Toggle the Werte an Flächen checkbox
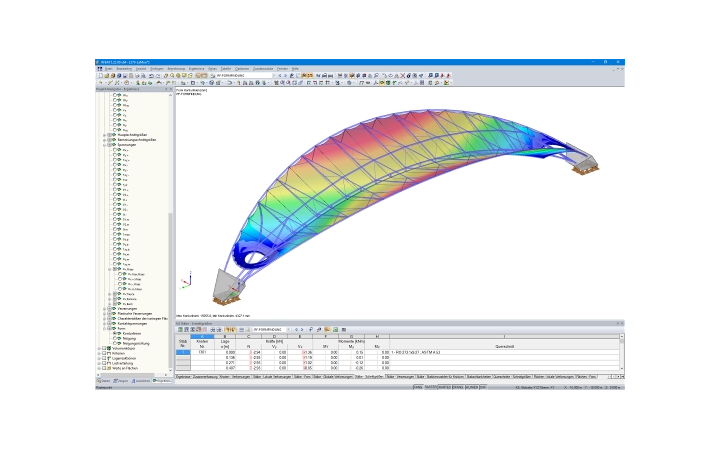The width and height of the screenshot is (720, 450). click(x=104, y=368)
